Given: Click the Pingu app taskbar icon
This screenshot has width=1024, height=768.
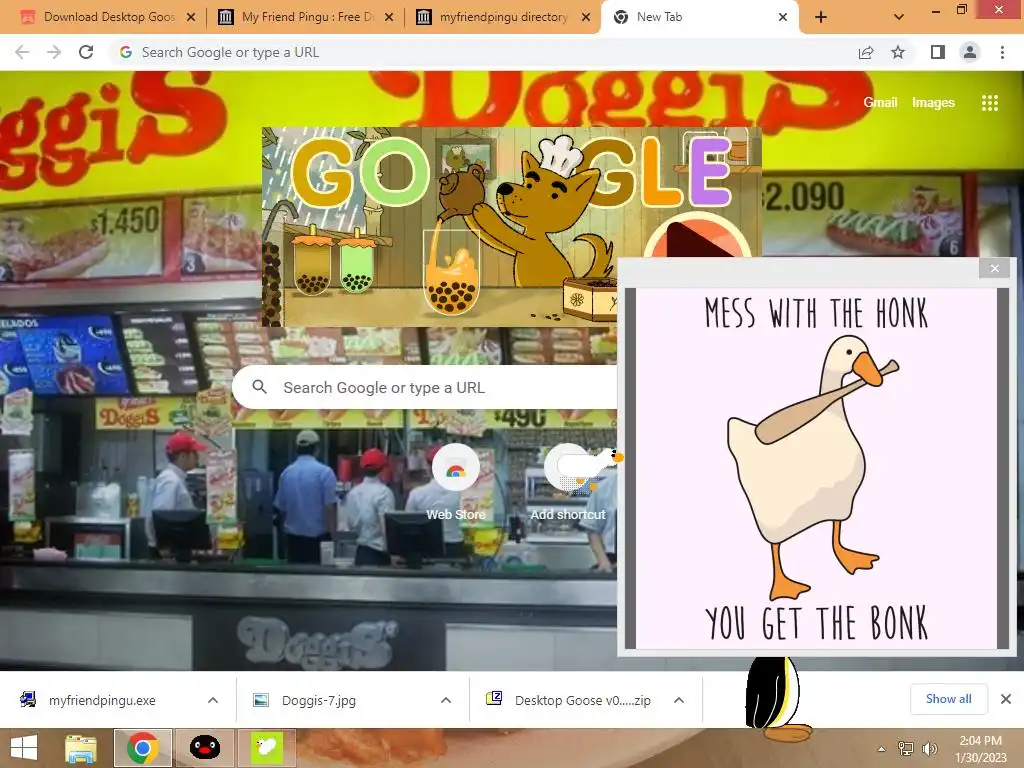Looking at the screenshot, I should (204, 748).
